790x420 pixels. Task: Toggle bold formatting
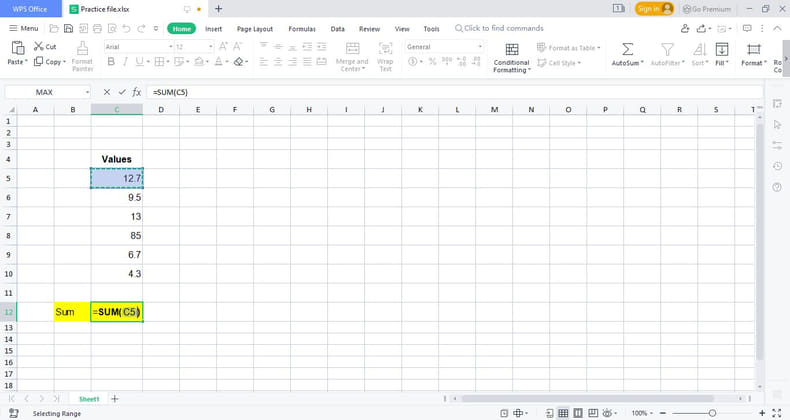(111, 61)
